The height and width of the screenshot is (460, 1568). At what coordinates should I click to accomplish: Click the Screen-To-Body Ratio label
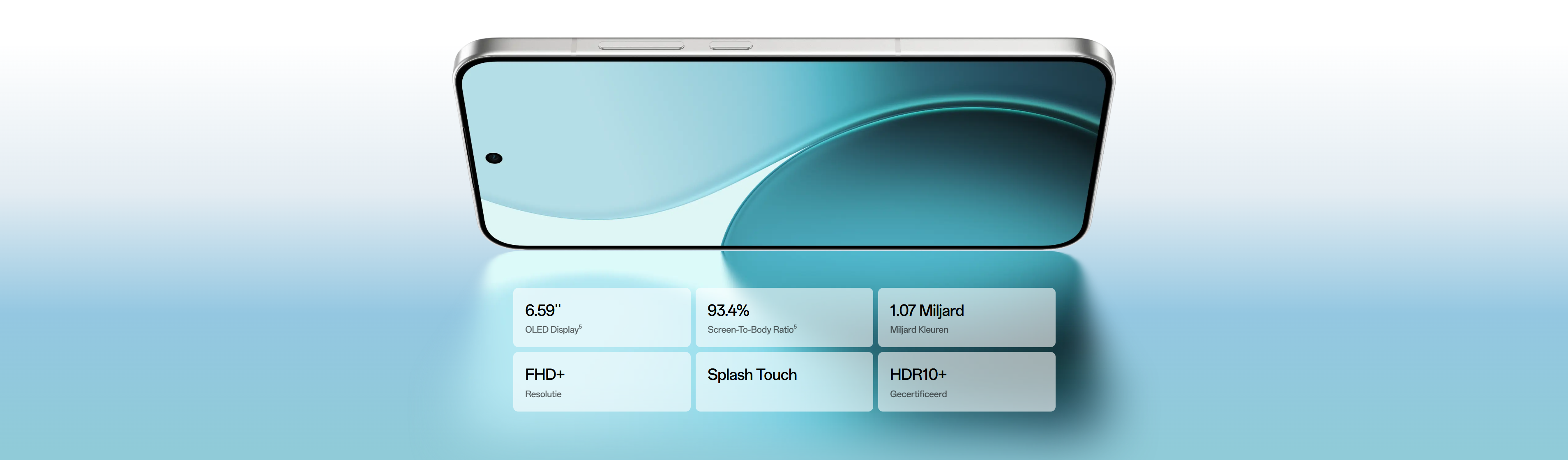[x=750, y=330]
